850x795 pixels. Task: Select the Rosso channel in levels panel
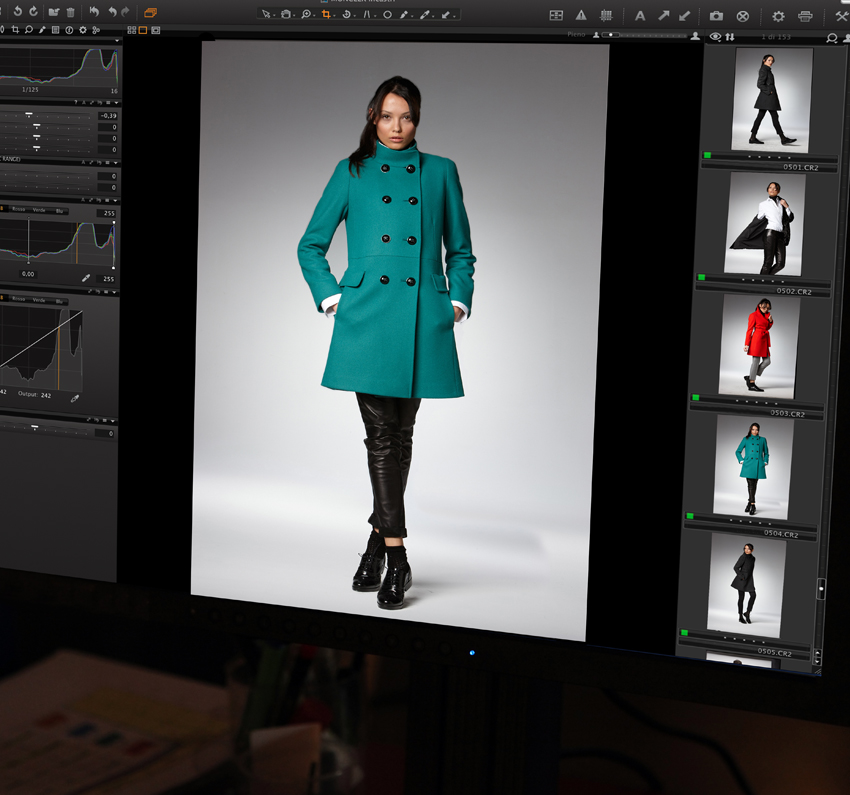(x=18, y=209)
